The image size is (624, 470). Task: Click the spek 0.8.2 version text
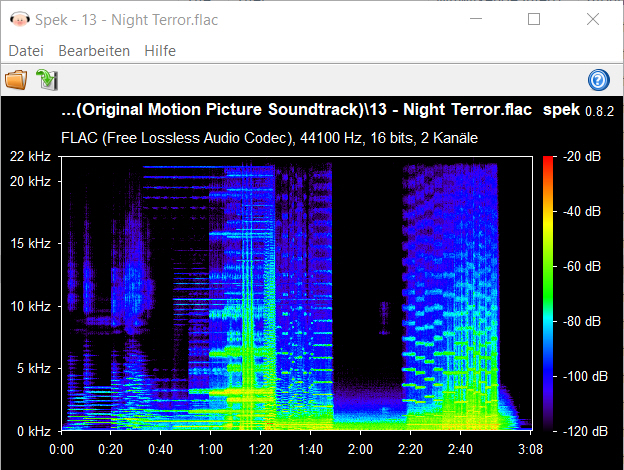pos(579,110)
